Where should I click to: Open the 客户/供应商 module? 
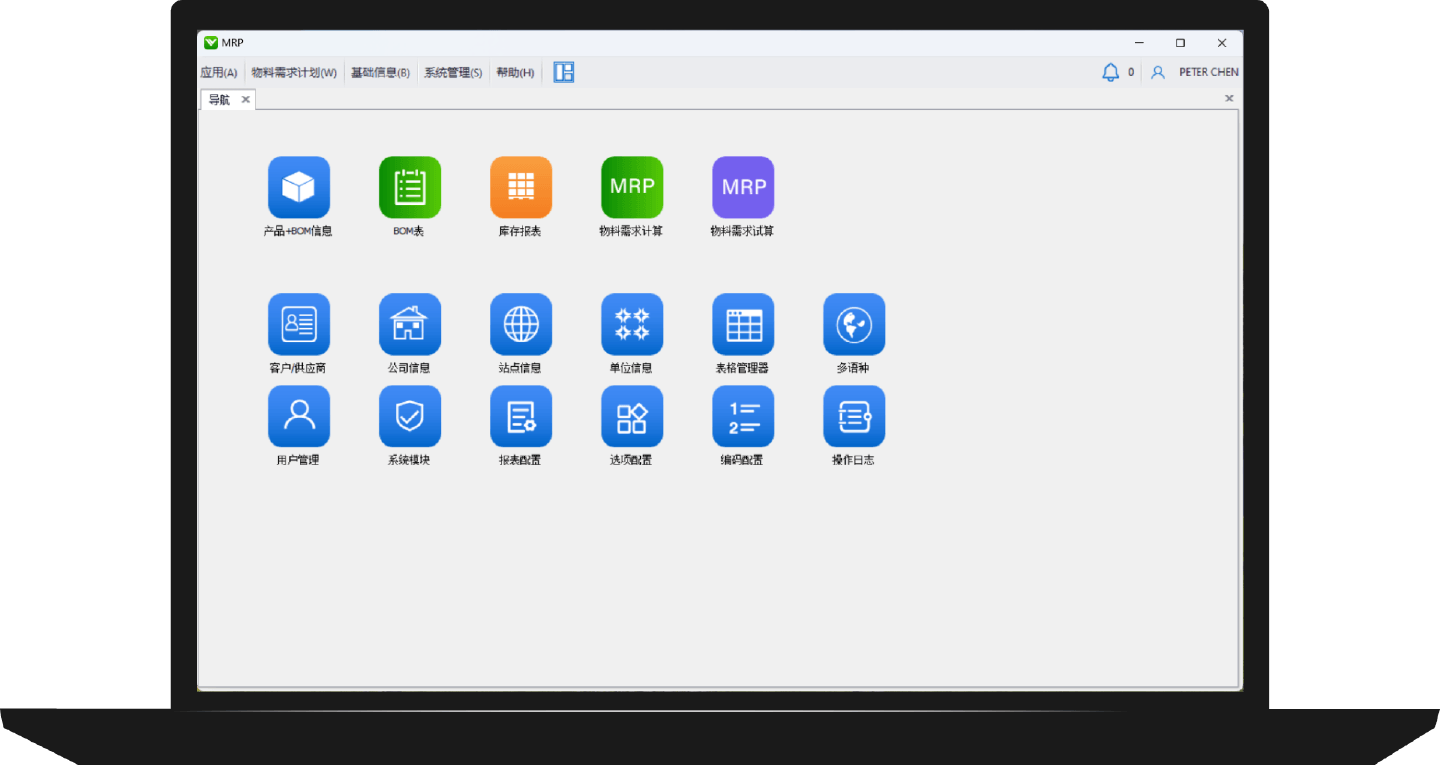(299, 323)
